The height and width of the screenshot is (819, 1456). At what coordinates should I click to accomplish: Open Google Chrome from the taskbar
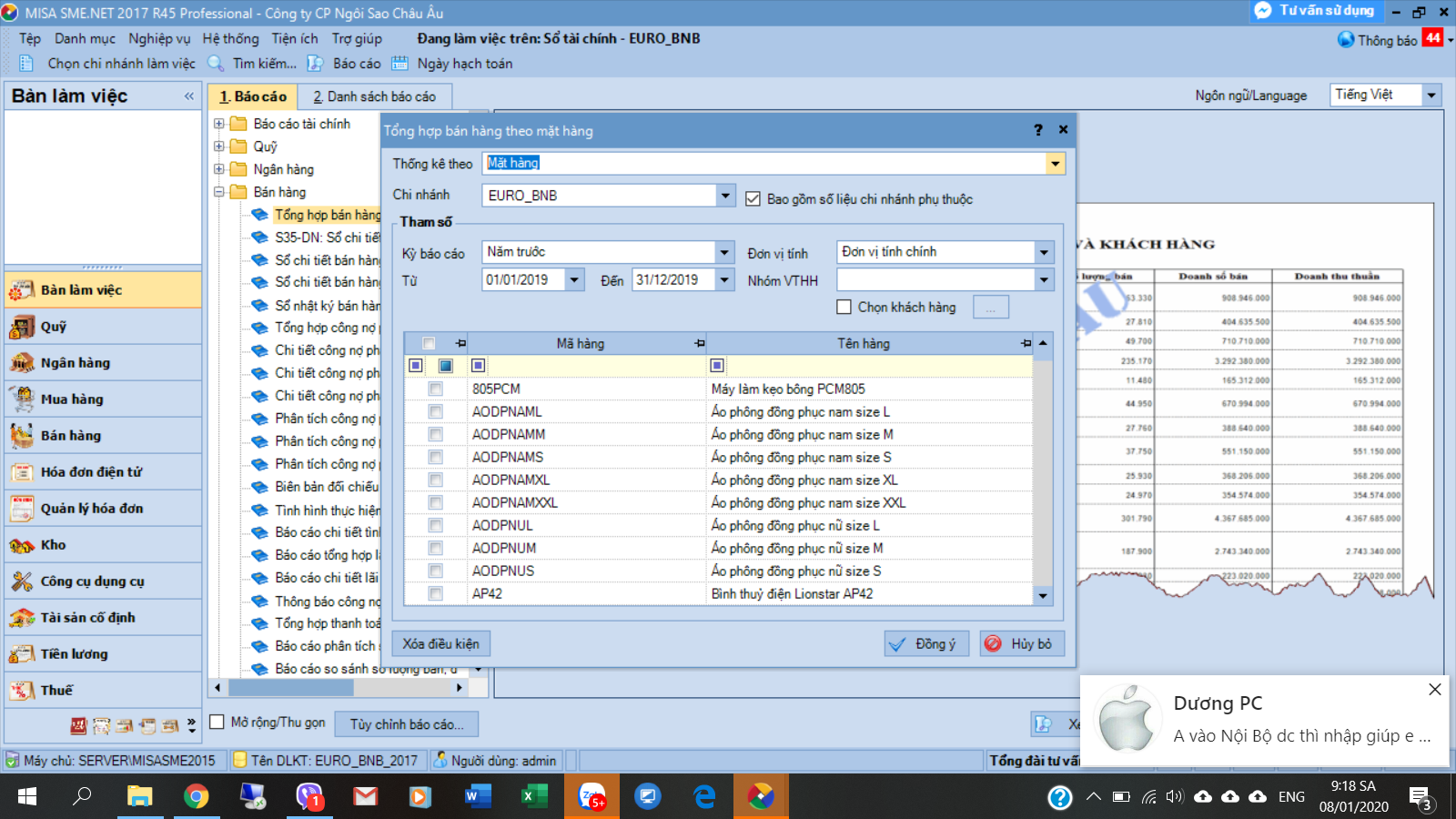196,797
